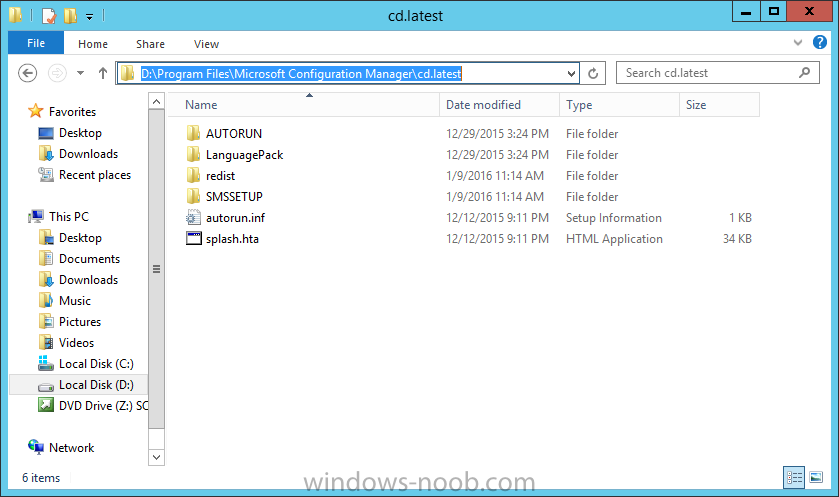Open Help using the question mark icon
This screenshot has width=839, height=497.
[820, 42]
